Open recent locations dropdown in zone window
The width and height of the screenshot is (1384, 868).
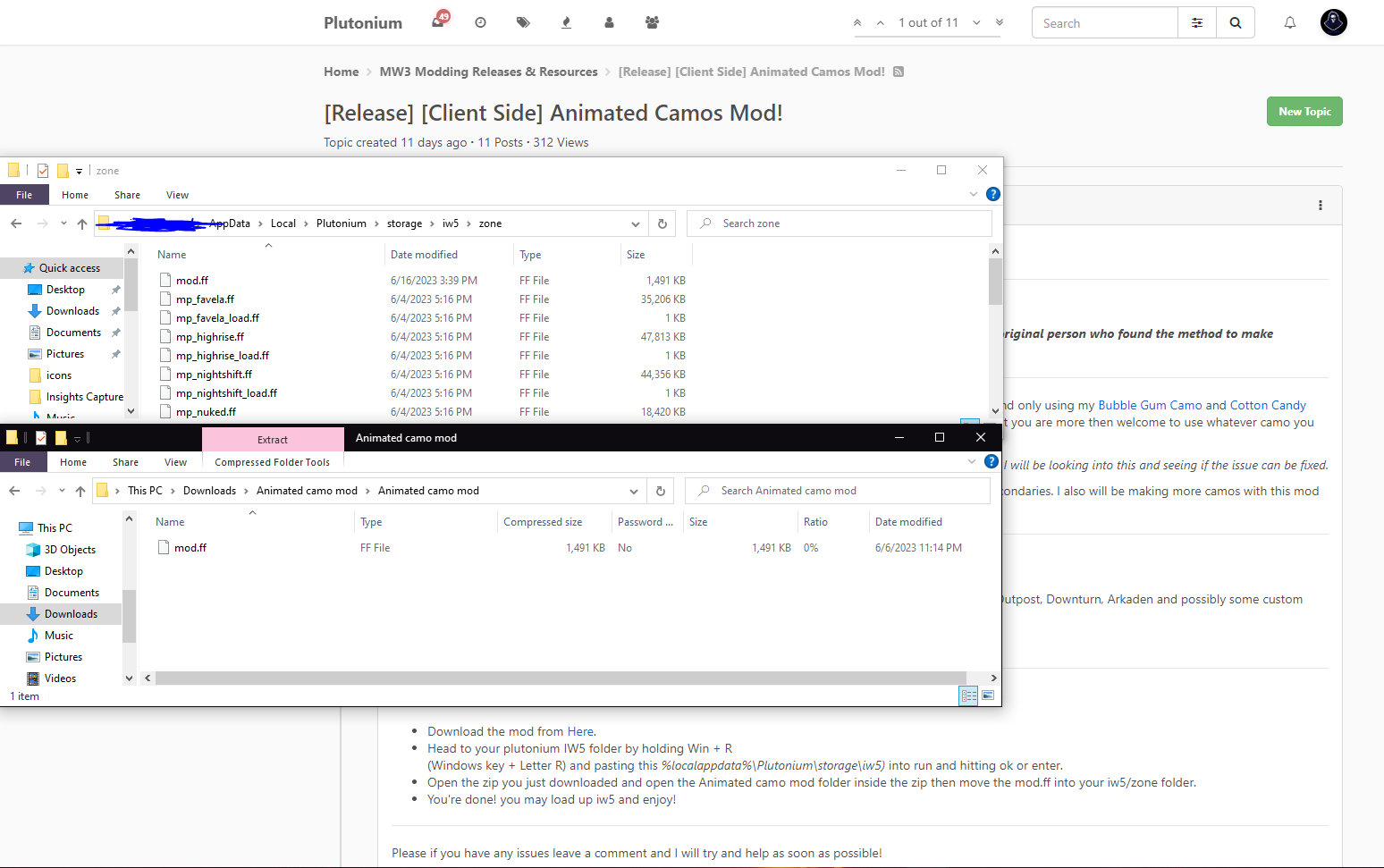click(x=63, y=223)
